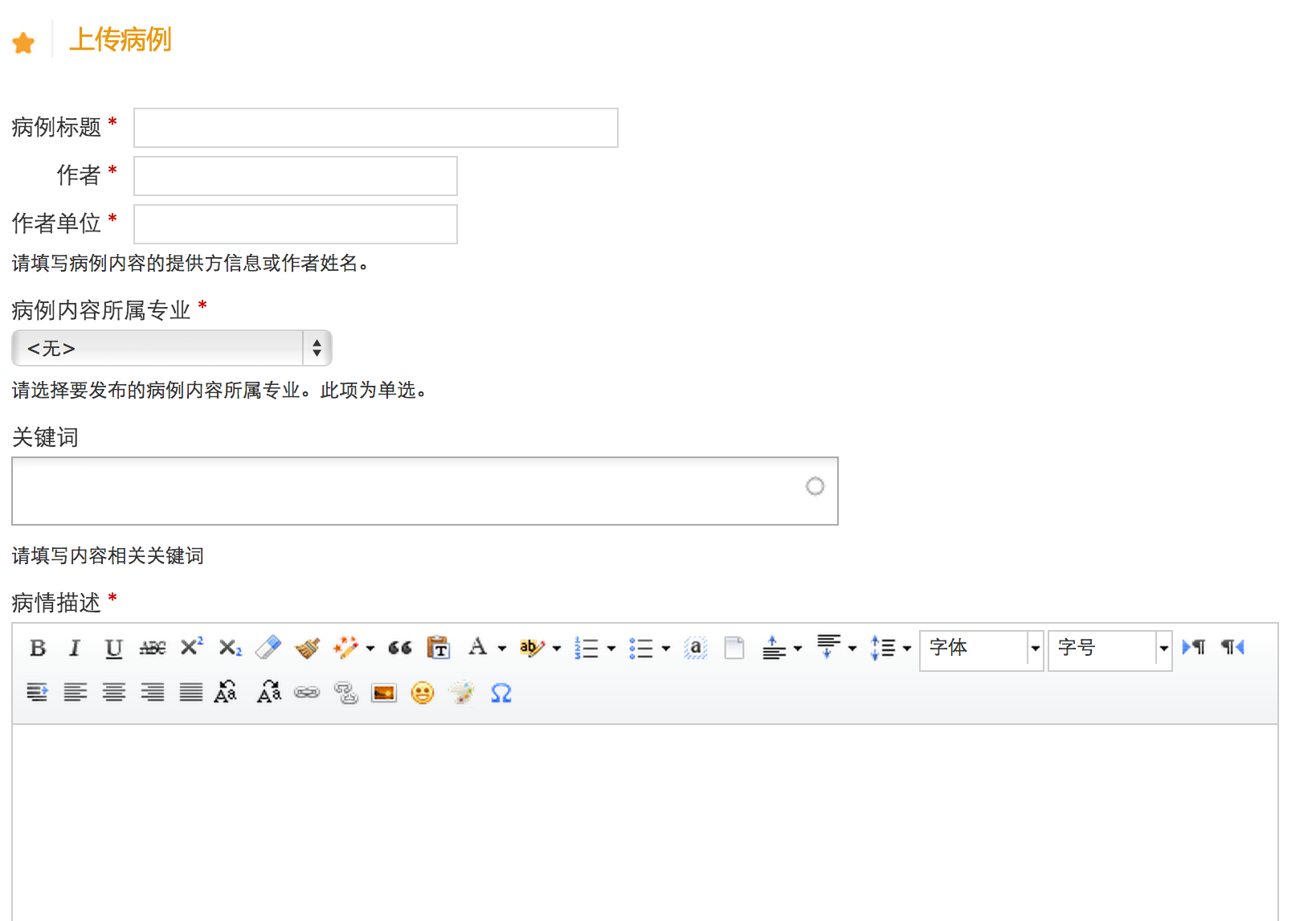Focus the 作者单位 text field

pos(295,224)
